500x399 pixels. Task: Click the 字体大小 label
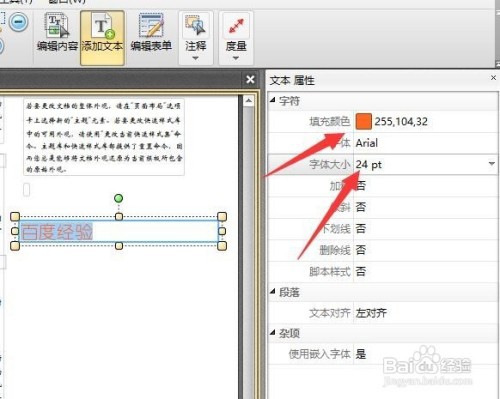pos(330,164)
